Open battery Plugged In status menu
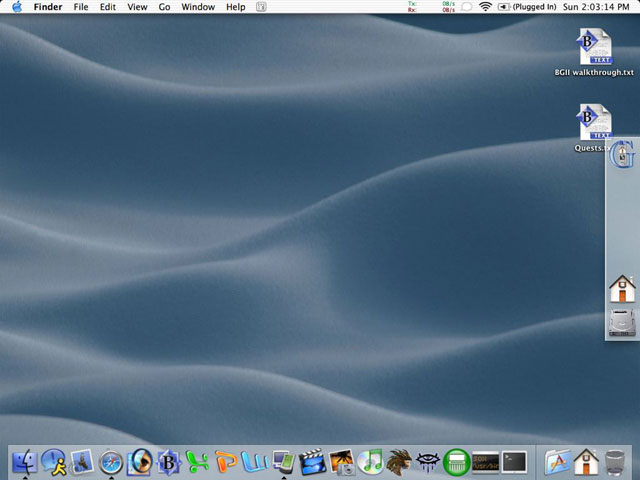This screenshot has width=640, height=480. pyautogui.click(x=527, y=7)
